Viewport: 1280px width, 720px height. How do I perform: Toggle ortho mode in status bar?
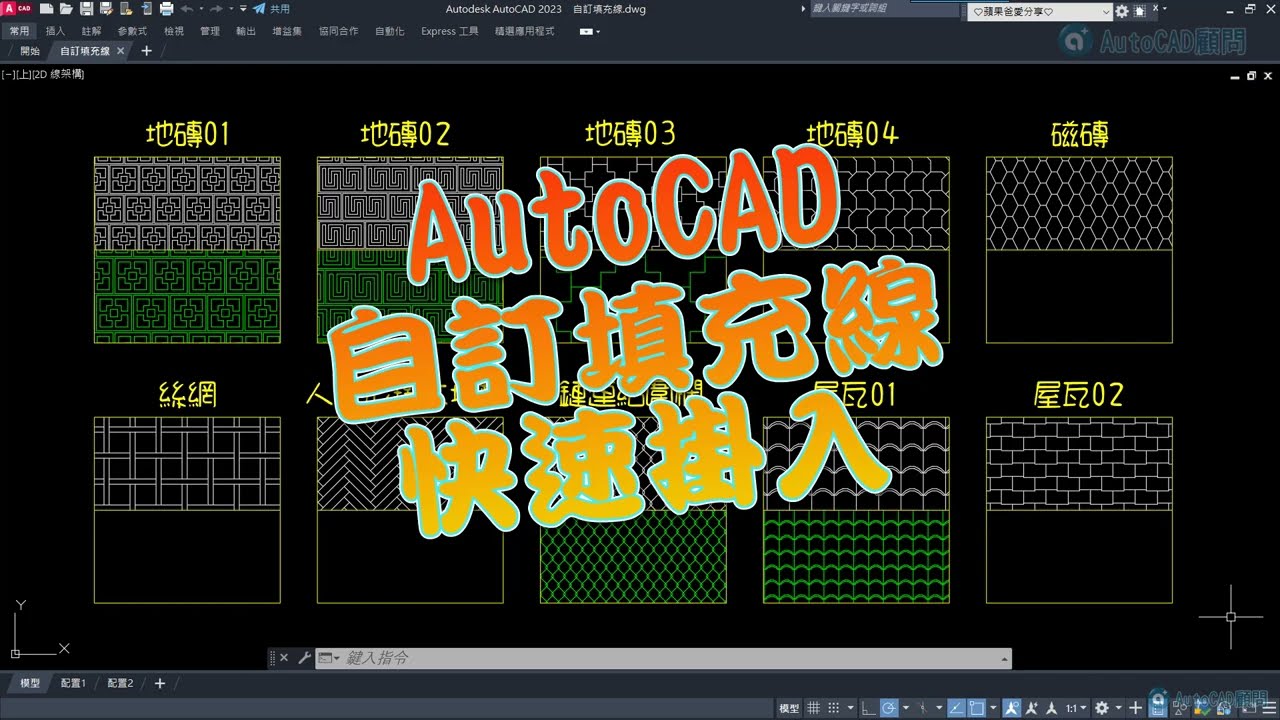[x=868, y=708]
